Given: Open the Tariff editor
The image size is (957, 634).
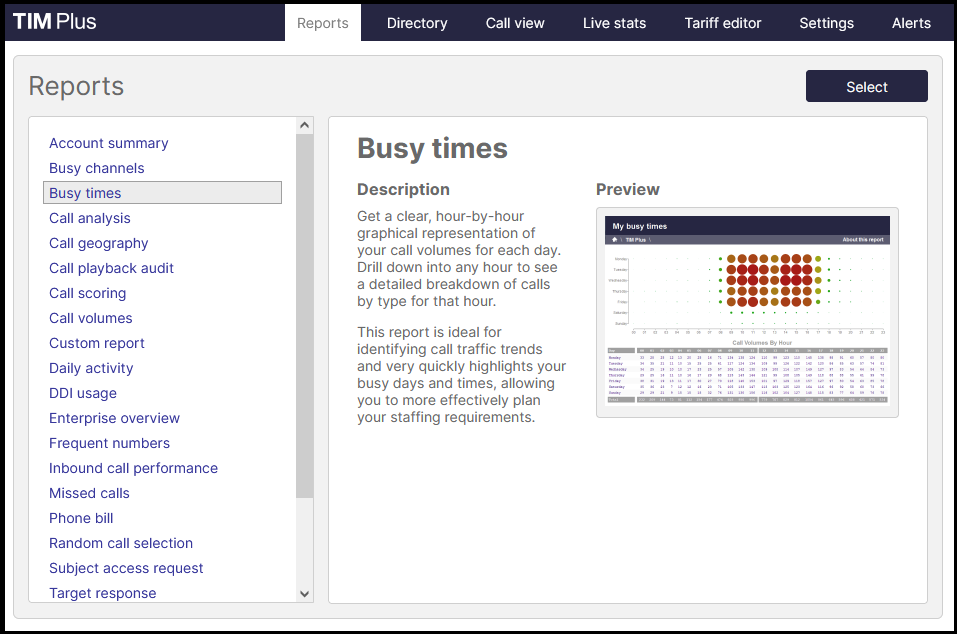Looking at the screenshot, I should point(722,23).
